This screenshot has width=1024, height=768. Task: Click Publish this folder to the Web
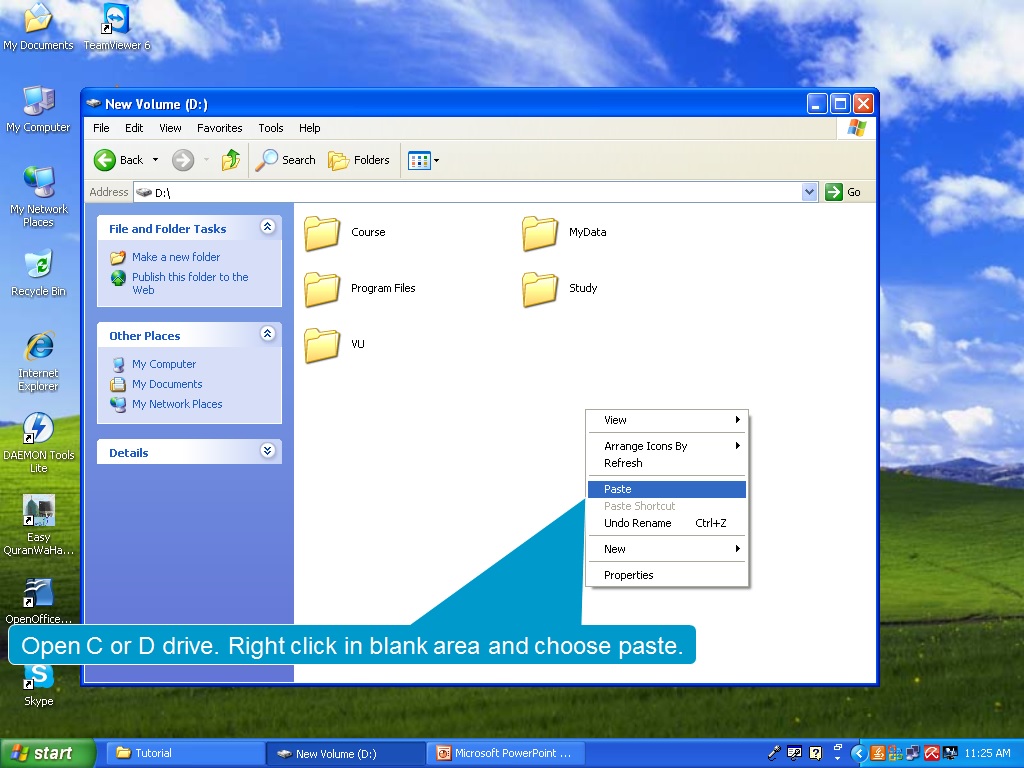coord(190,283)
